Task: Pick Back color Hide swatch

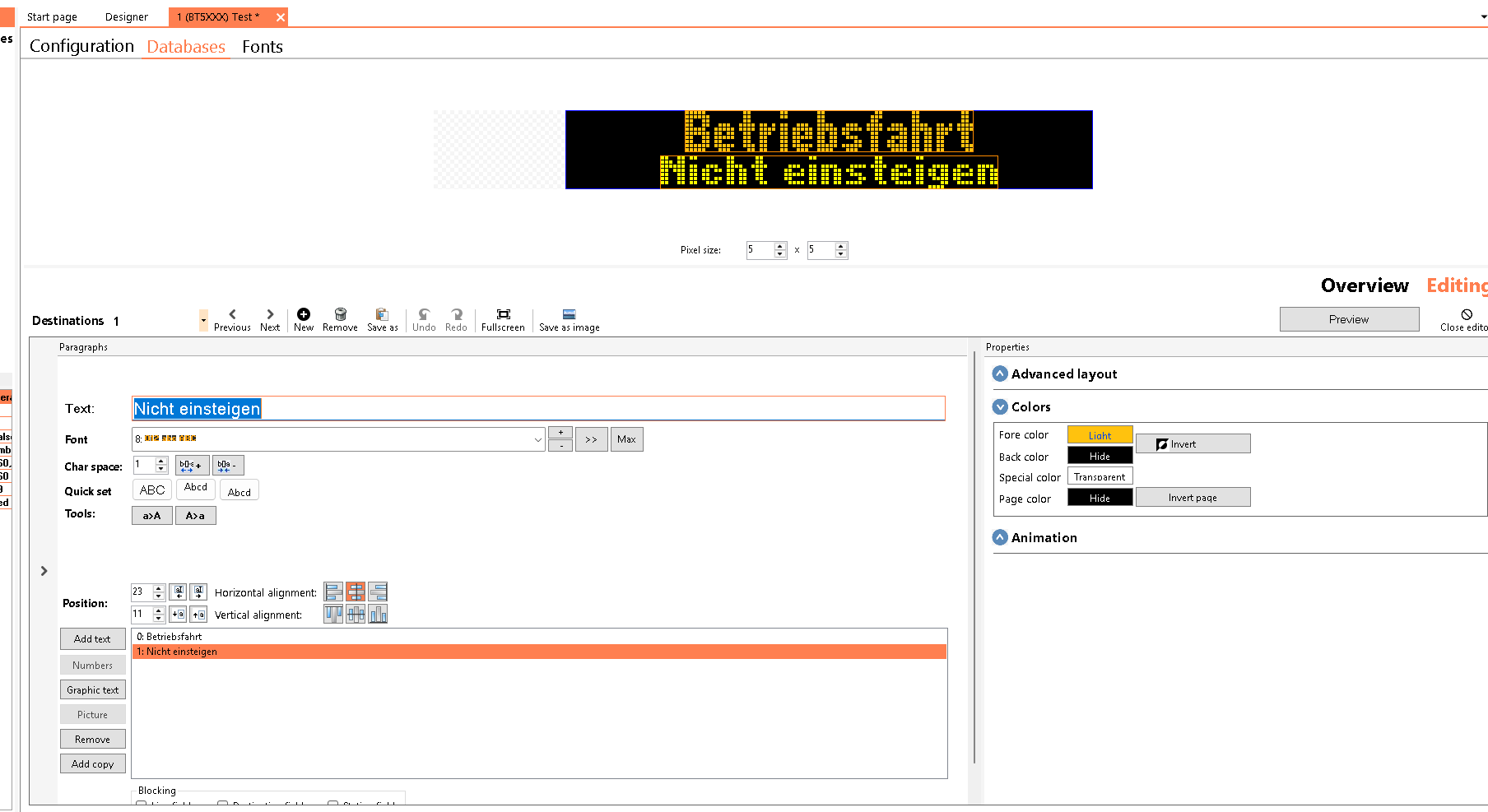Action: 1100,456
